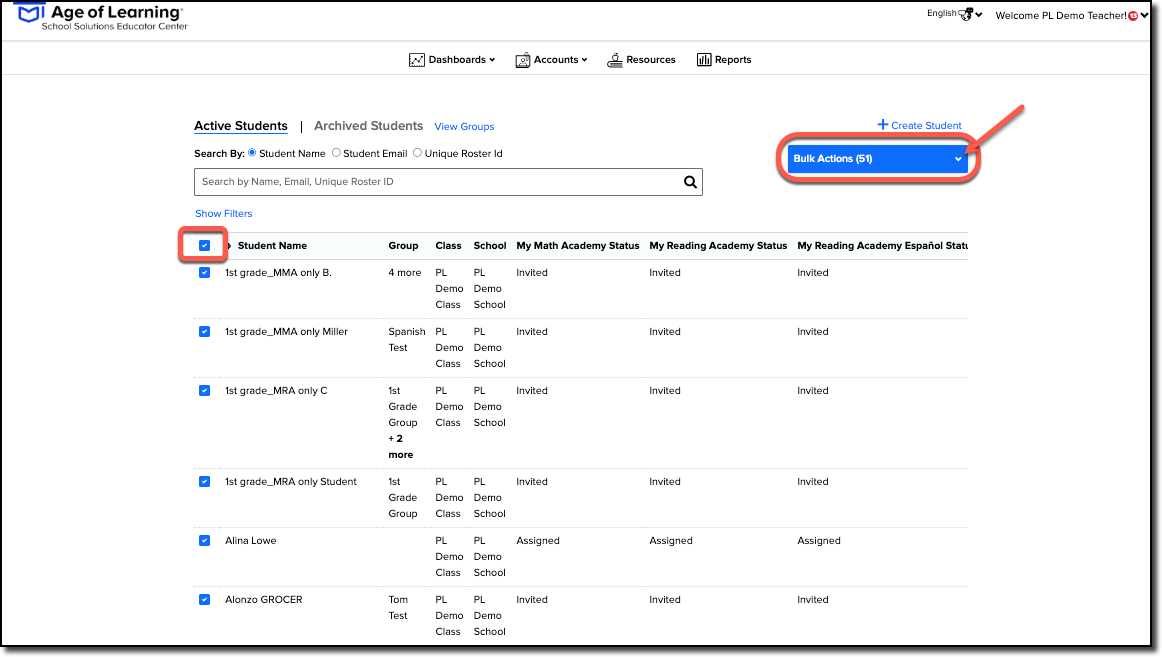Click the Tom Test group cell
Viewport: 1162px width, 657px height.
(398, 608)
